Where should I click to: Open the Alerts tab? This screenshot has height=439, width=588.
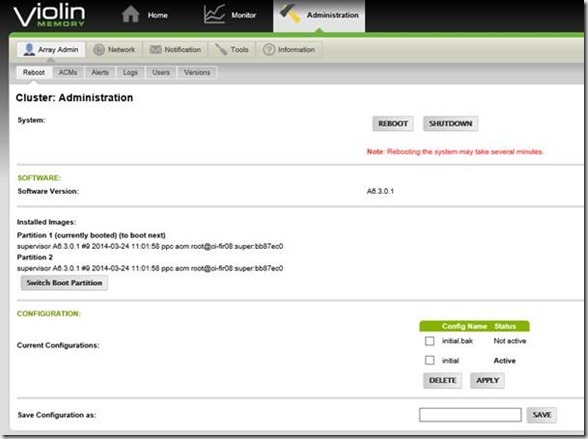click(x=100, y=72)
